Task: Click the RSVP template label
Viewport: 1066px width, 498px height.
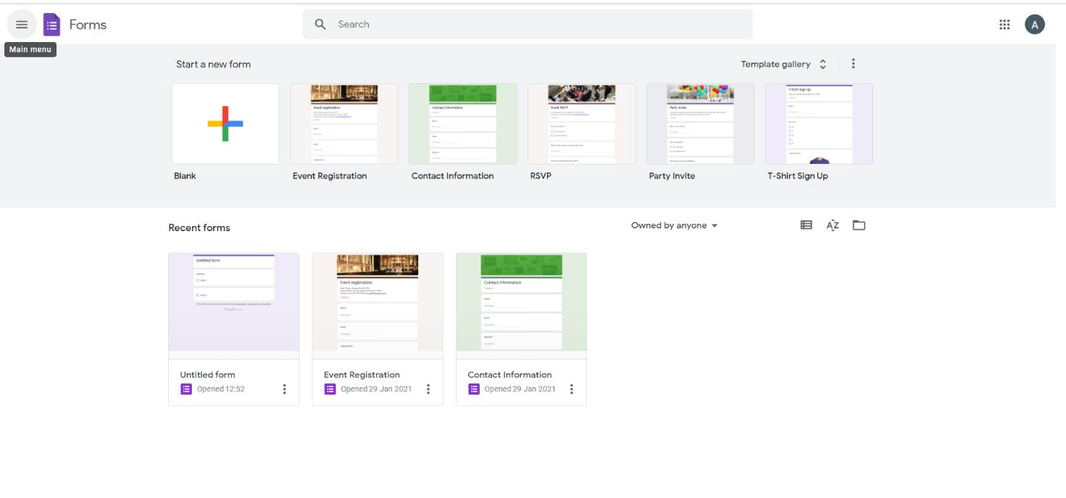Action: coord(541,176)
